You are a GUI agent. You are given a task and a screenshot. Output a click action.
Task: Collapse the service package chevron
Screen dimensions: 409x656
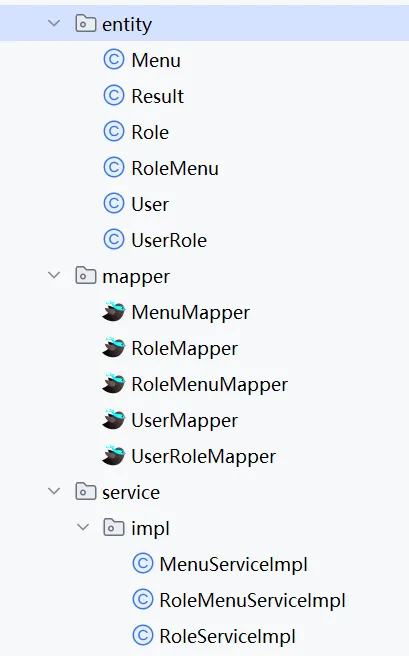tap(54, 491)
